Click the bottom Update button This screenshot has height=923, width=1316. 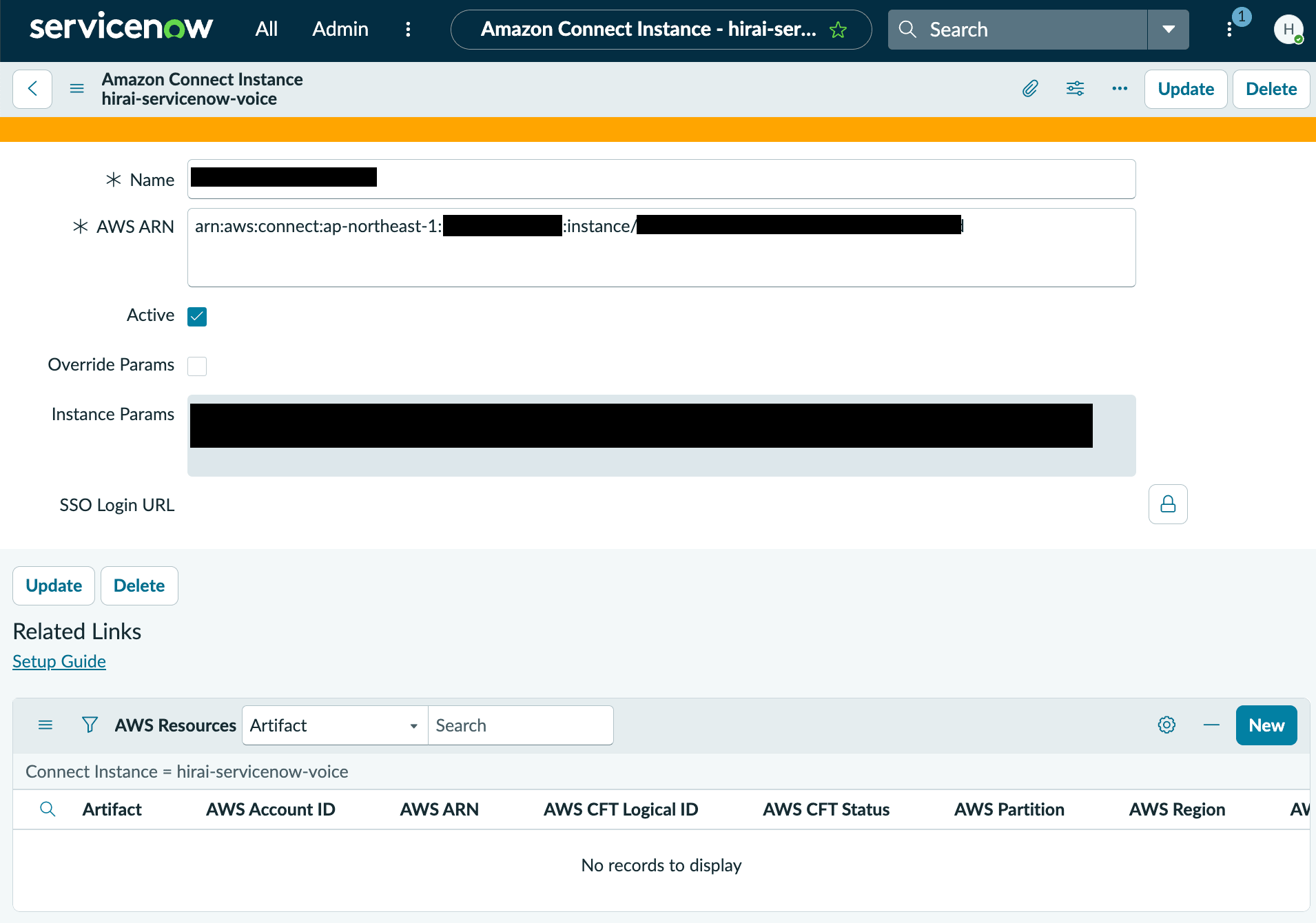(x=54, y=585)
